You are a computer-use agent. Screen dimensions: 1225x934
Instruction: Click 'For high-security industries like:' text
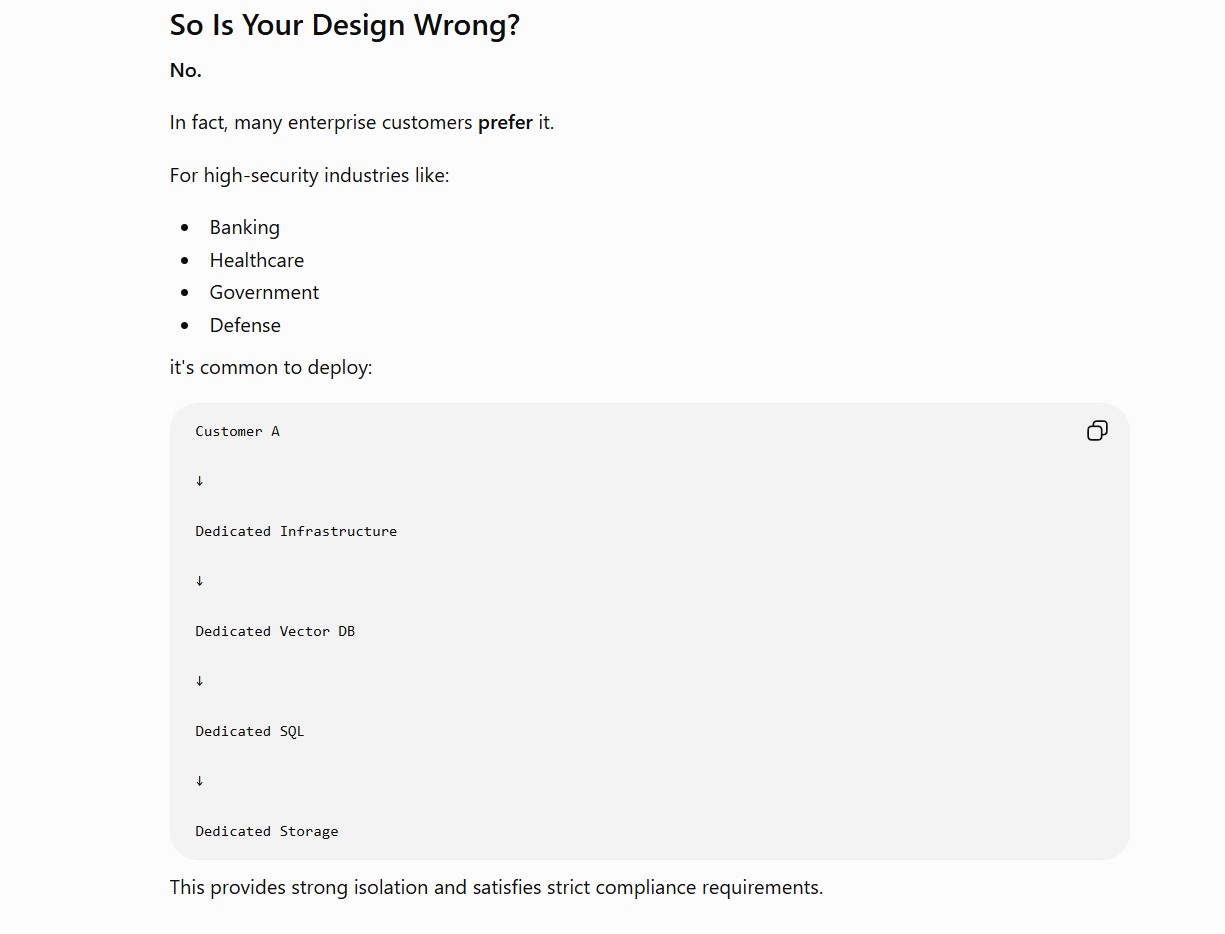pyautogui.click(x=310, y=176)
